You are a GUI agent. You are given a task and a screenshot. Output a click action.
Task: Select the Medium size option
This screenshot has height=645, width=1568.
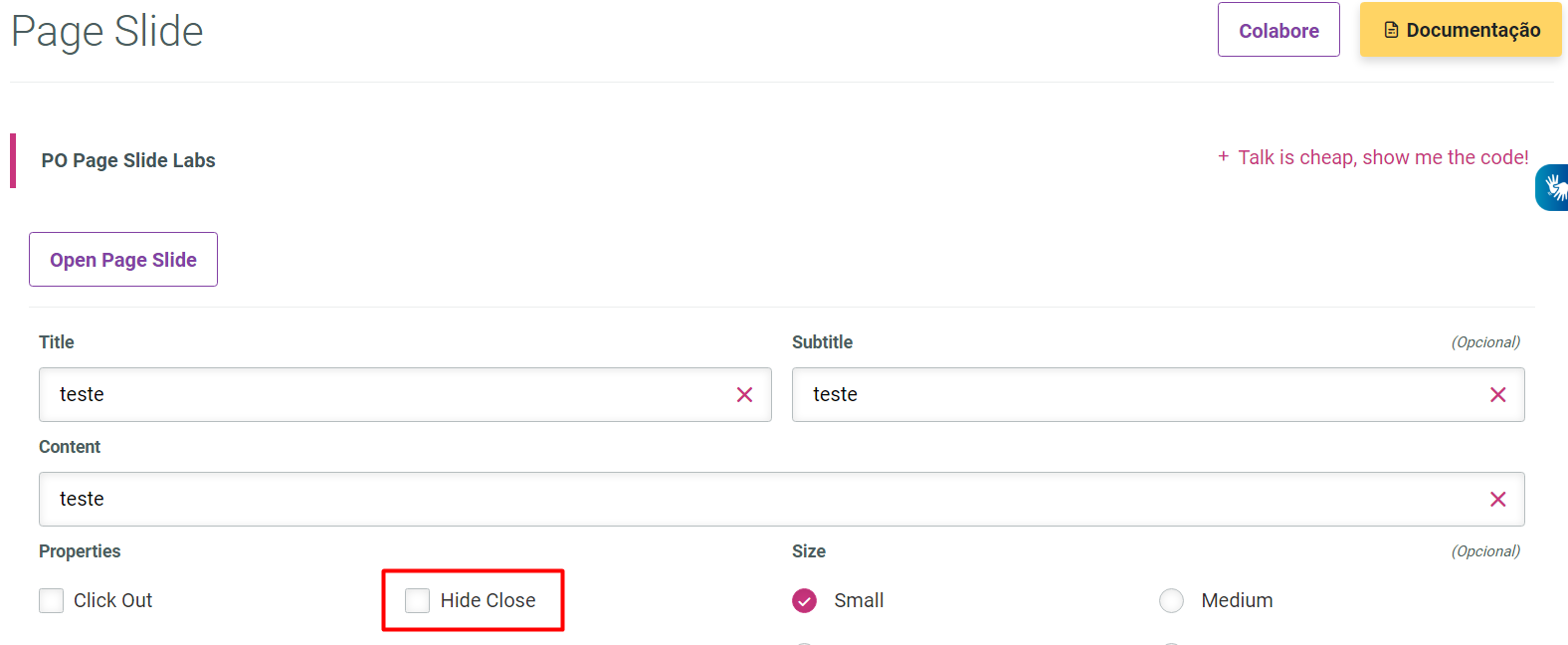pyautogui.click(x=1171, y=600)
